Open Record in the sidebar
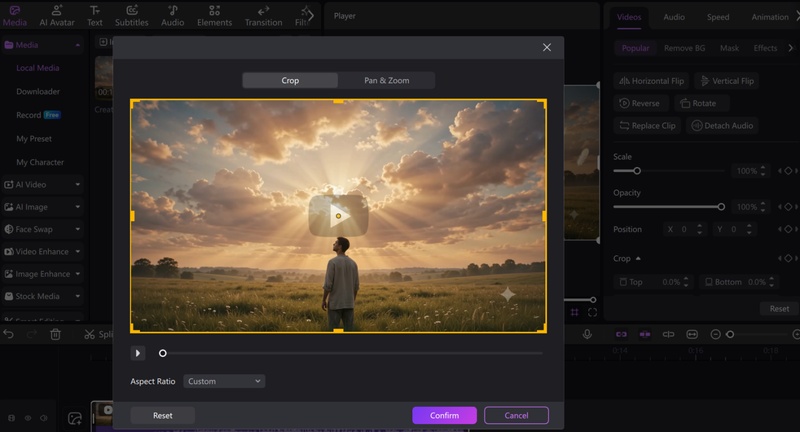 tap(38, 115)
